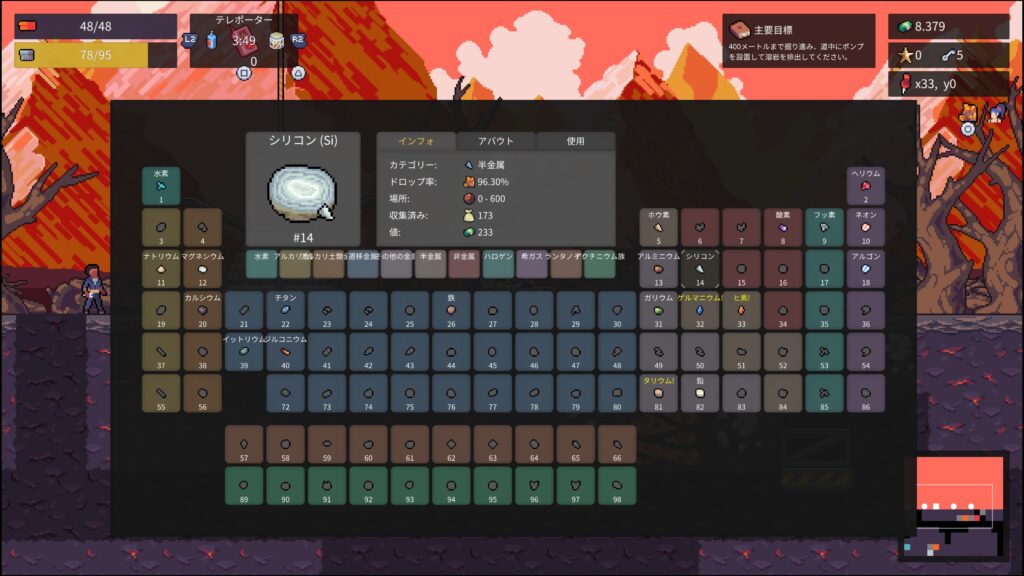Click the Zirconium element tile, number 40
Screen dimensions: 1024x576
click(285, 352)
